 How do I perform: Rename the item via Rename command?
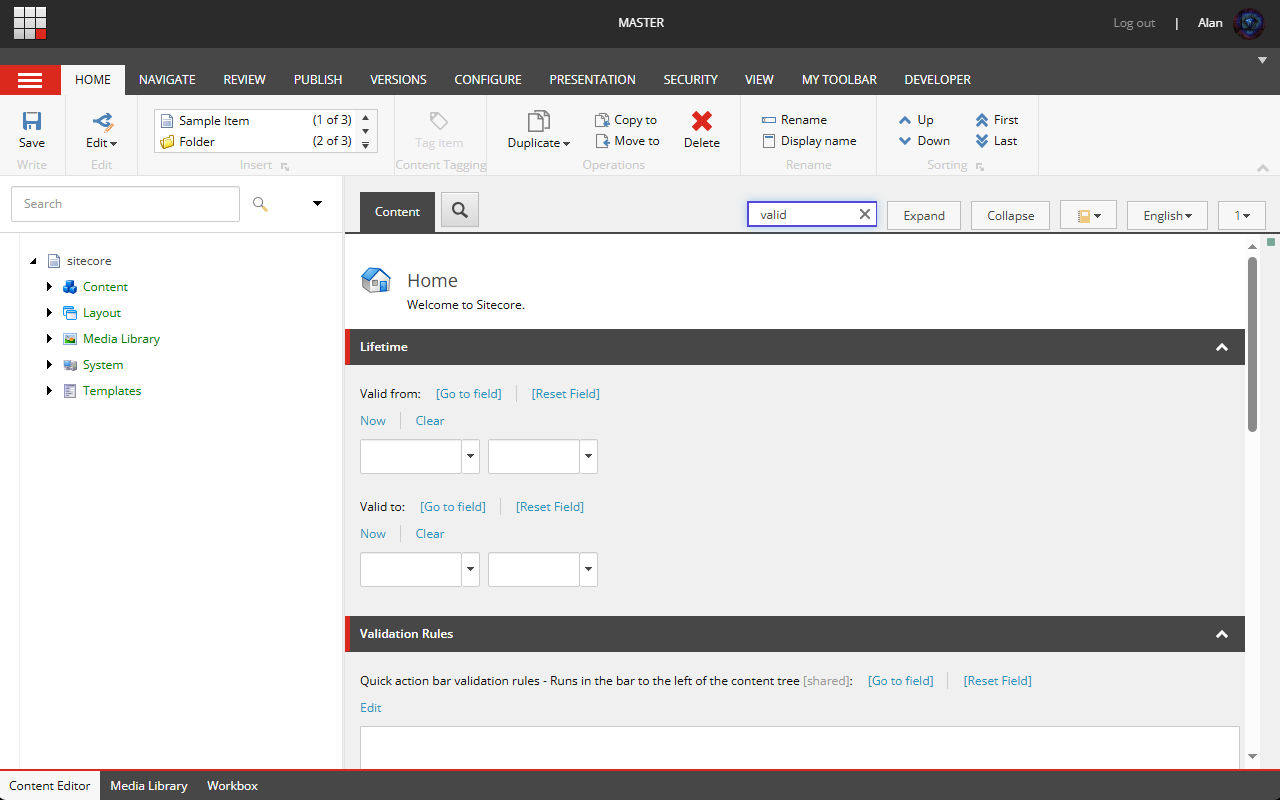794,120
